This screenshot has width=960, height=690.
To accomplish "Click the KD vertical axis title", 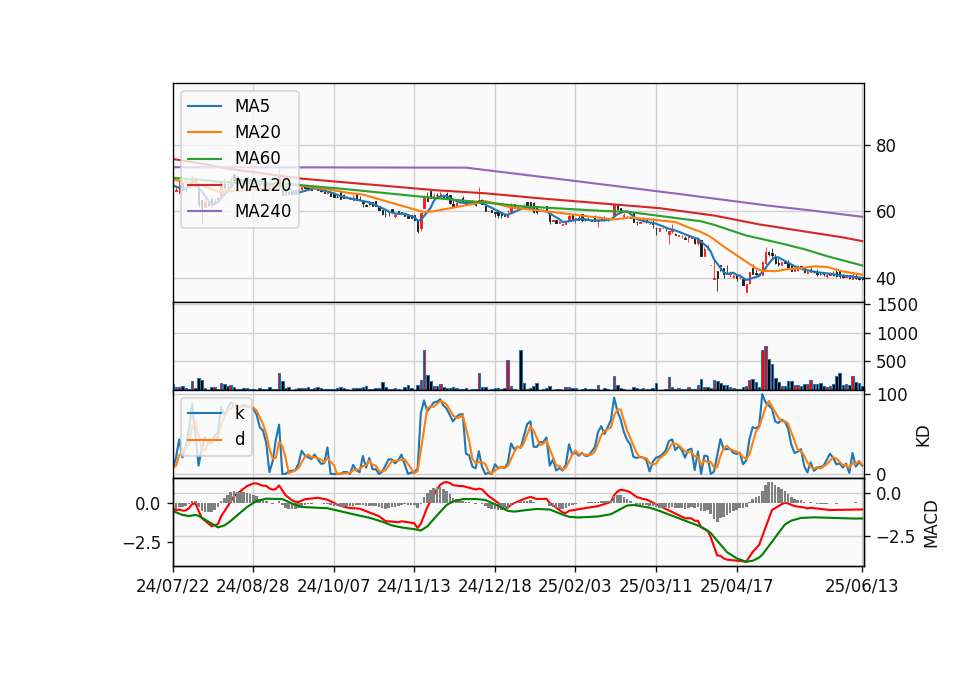I will pos(923,436).
